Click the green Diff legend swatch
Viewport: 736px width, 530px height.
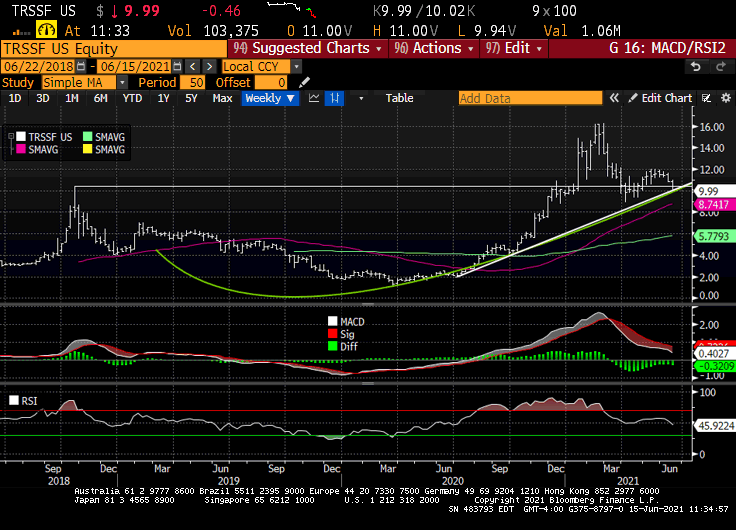coord(332,346)
